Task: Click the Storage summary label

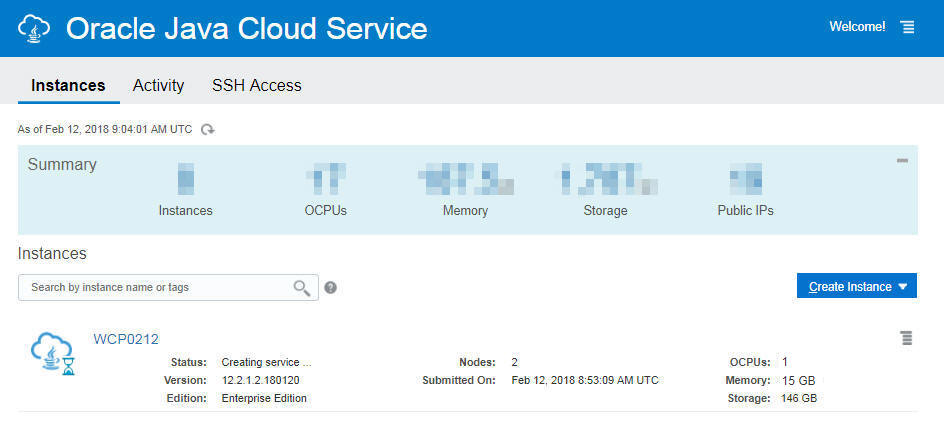Action: tap(605, 211)
